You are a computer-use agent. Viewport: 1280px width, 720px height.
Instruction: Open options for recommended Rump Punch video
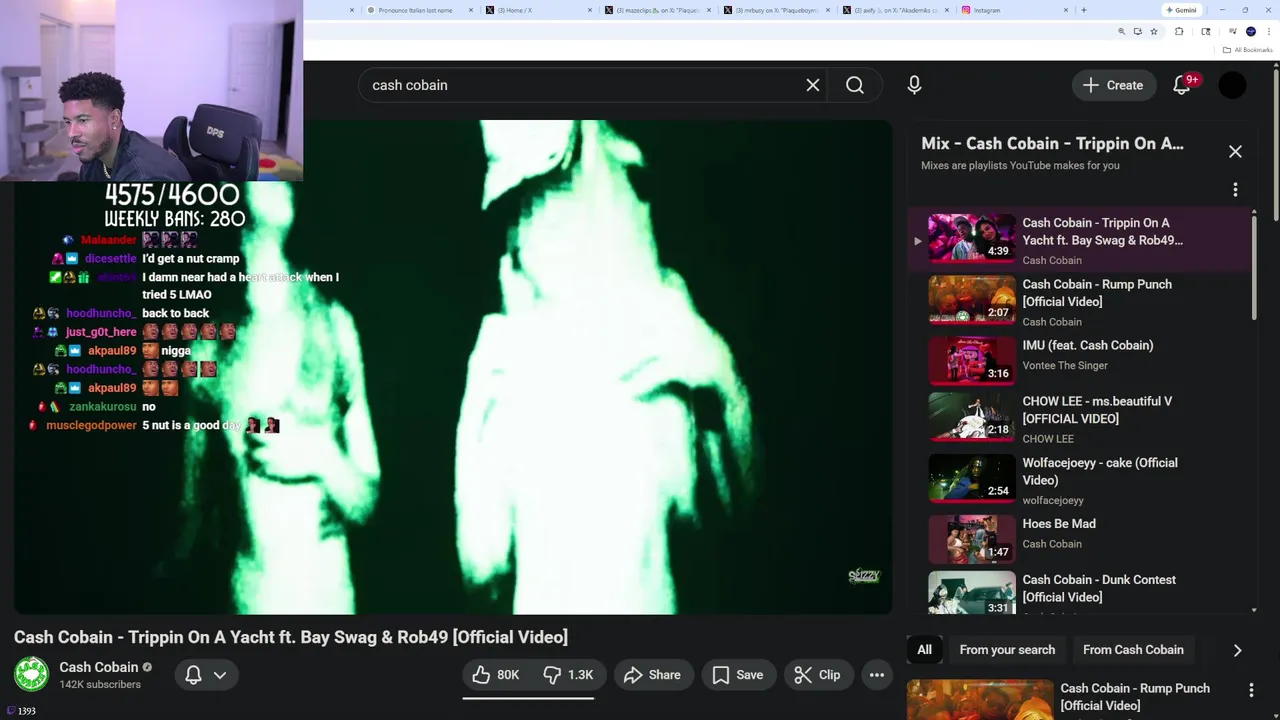point(1251,690)
